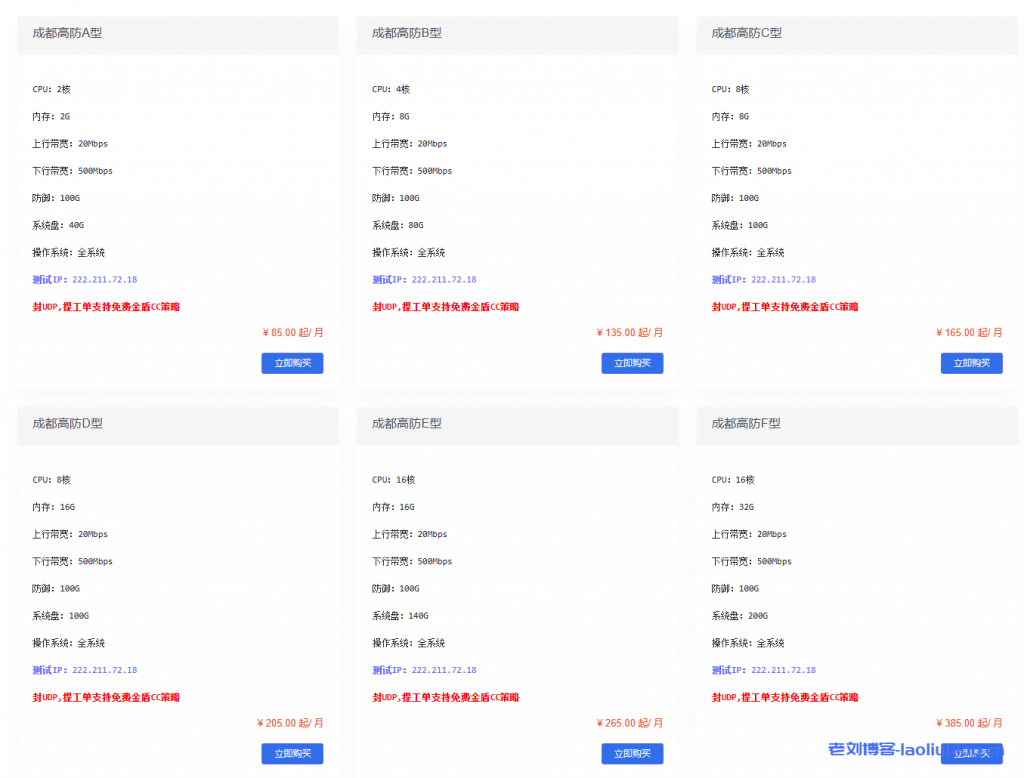Click 立即购买 button for 成都高防F型

(971, 754)
